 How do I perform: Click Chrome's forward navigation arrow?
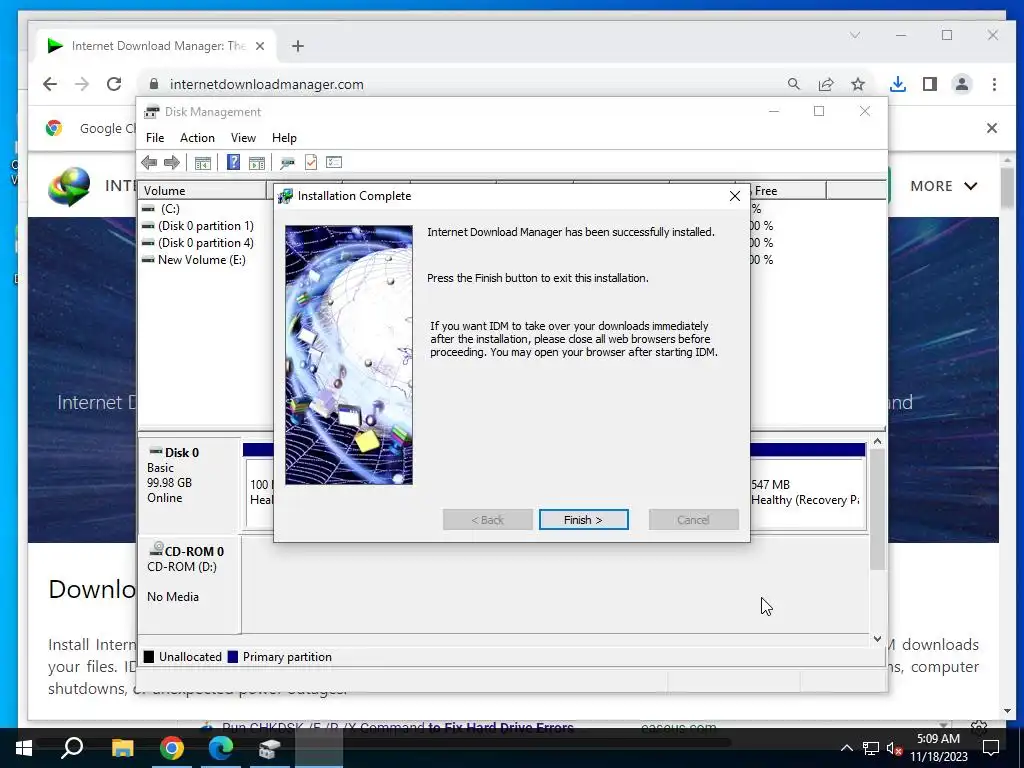coord(82,84)
